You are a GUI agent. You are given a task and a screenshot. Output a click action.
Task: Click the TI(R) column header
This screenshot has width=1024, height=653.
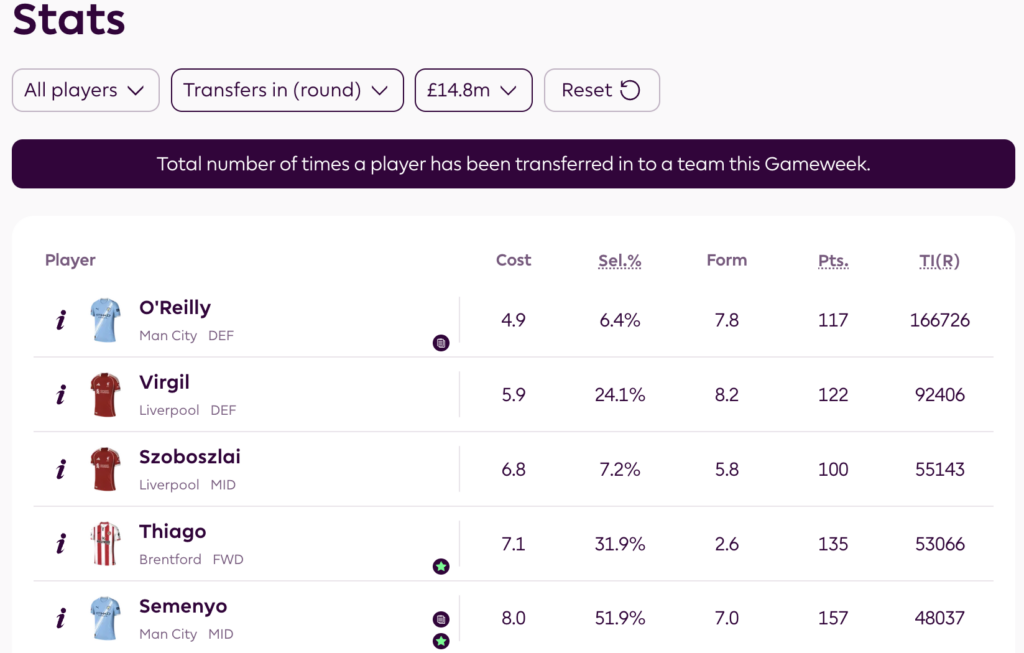(939, 260)
